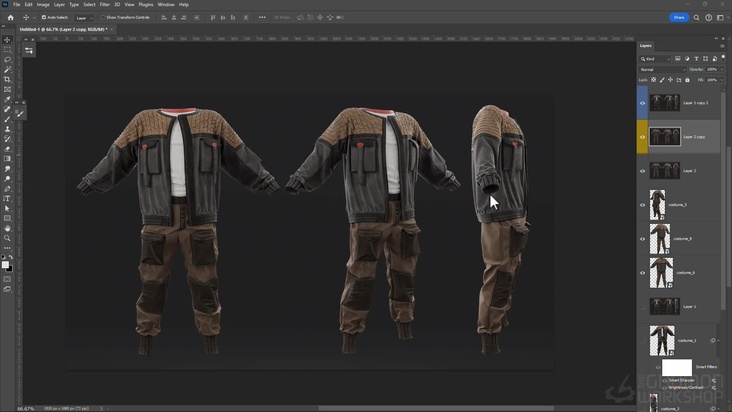Open more options three dots in options bar

tap(262, 17)
